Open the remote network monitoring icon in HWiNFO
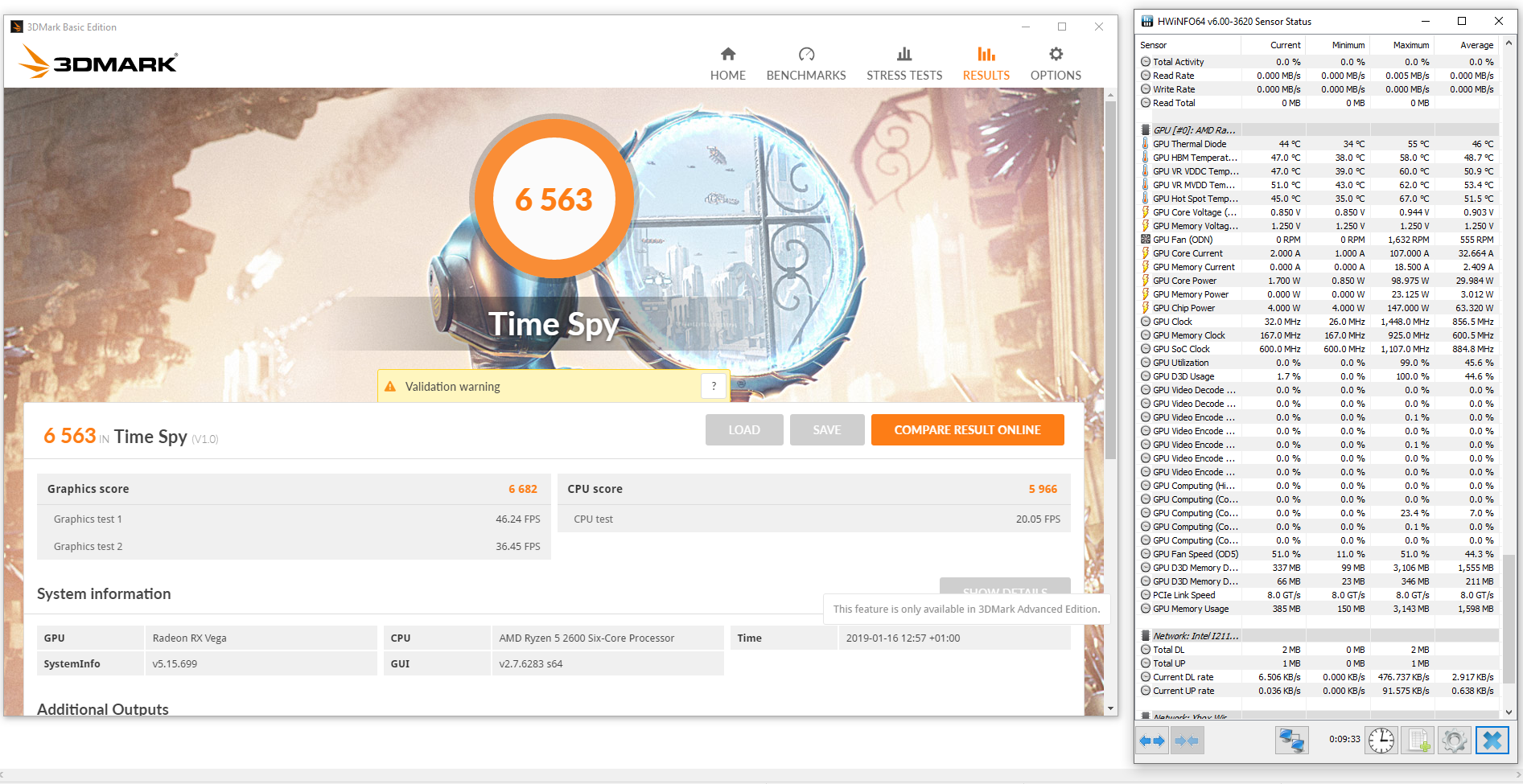Viewport: 1523px width, 784px height. pyautogui.click(x=1292, y=741)
